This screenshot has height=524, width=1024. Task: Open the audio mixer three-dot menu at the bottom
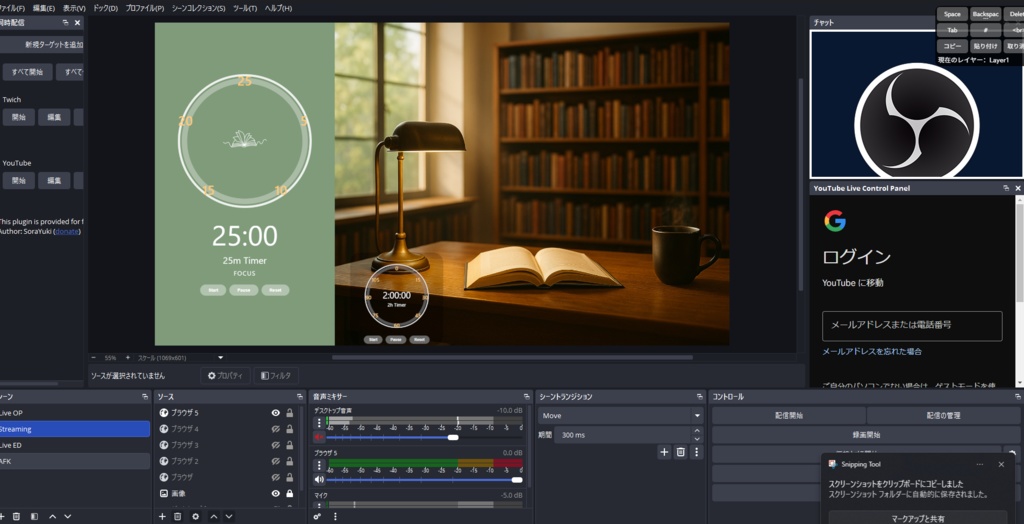point(335,516)
